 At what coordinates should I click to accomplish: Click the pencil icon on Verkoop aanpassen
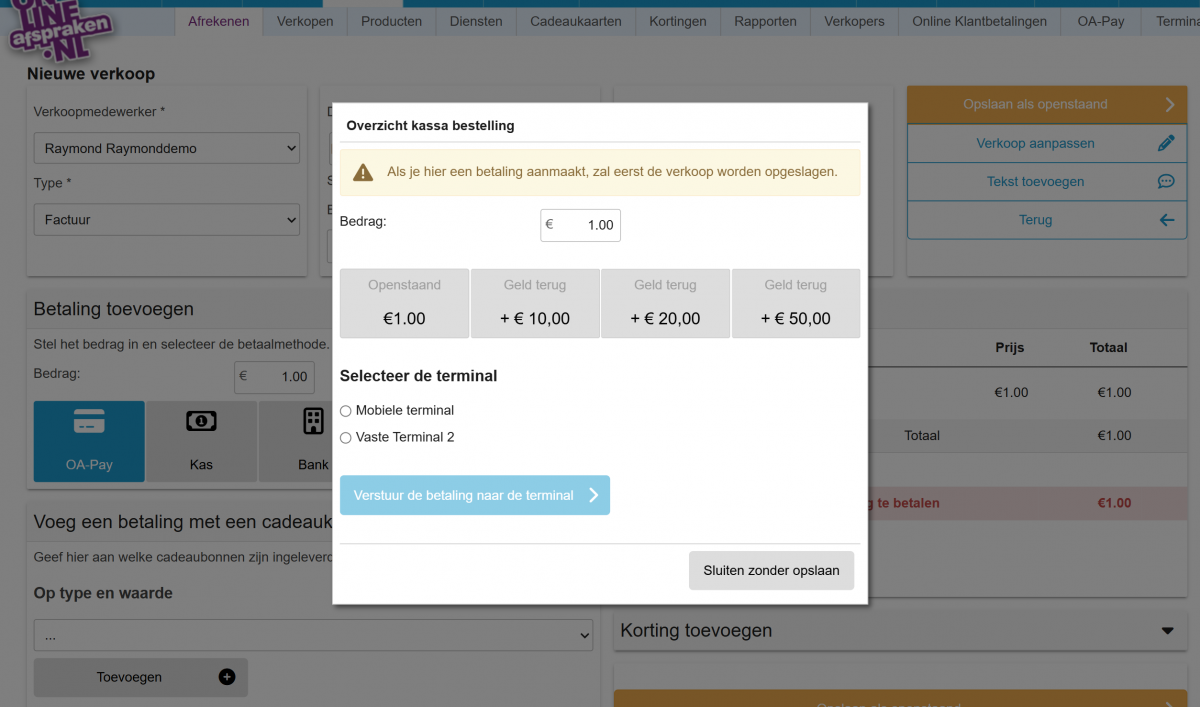(x=1165, y=142)
